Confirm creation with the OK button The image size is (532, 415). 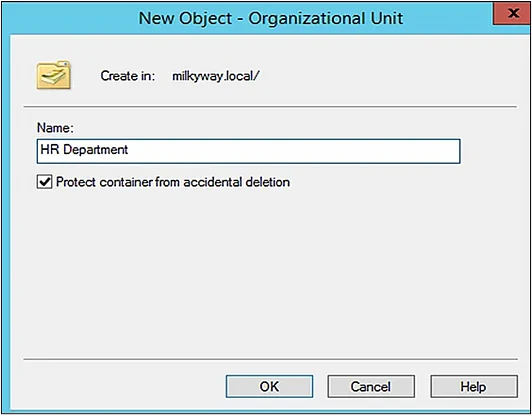269,386
